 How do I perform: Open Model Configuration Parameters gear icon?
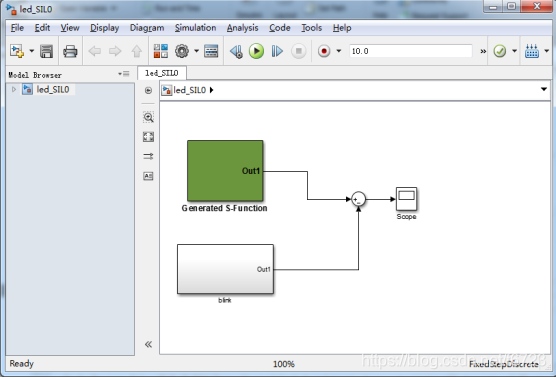point(182,51)
